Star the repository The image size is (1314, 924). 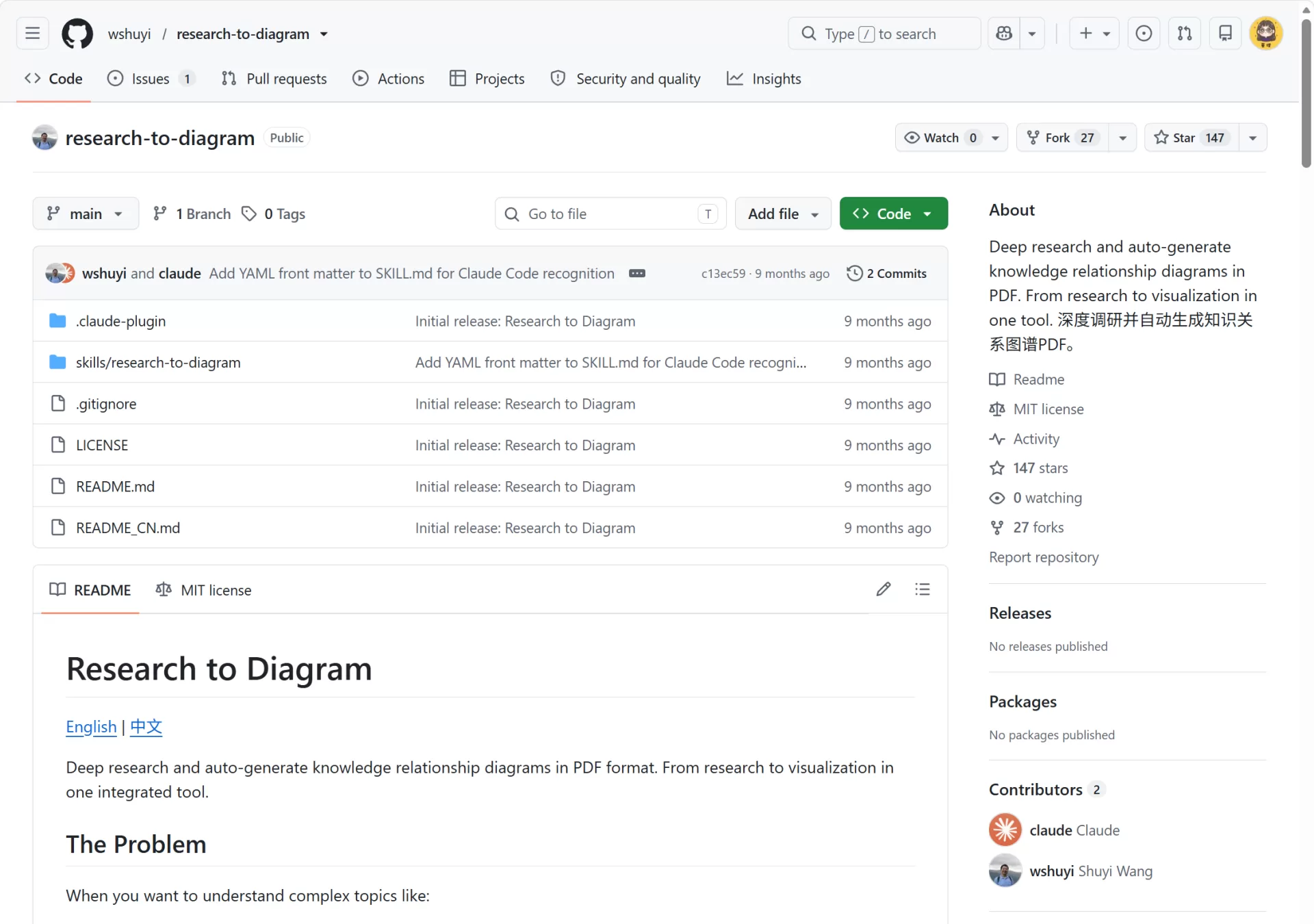click(x=1191, y=138)
